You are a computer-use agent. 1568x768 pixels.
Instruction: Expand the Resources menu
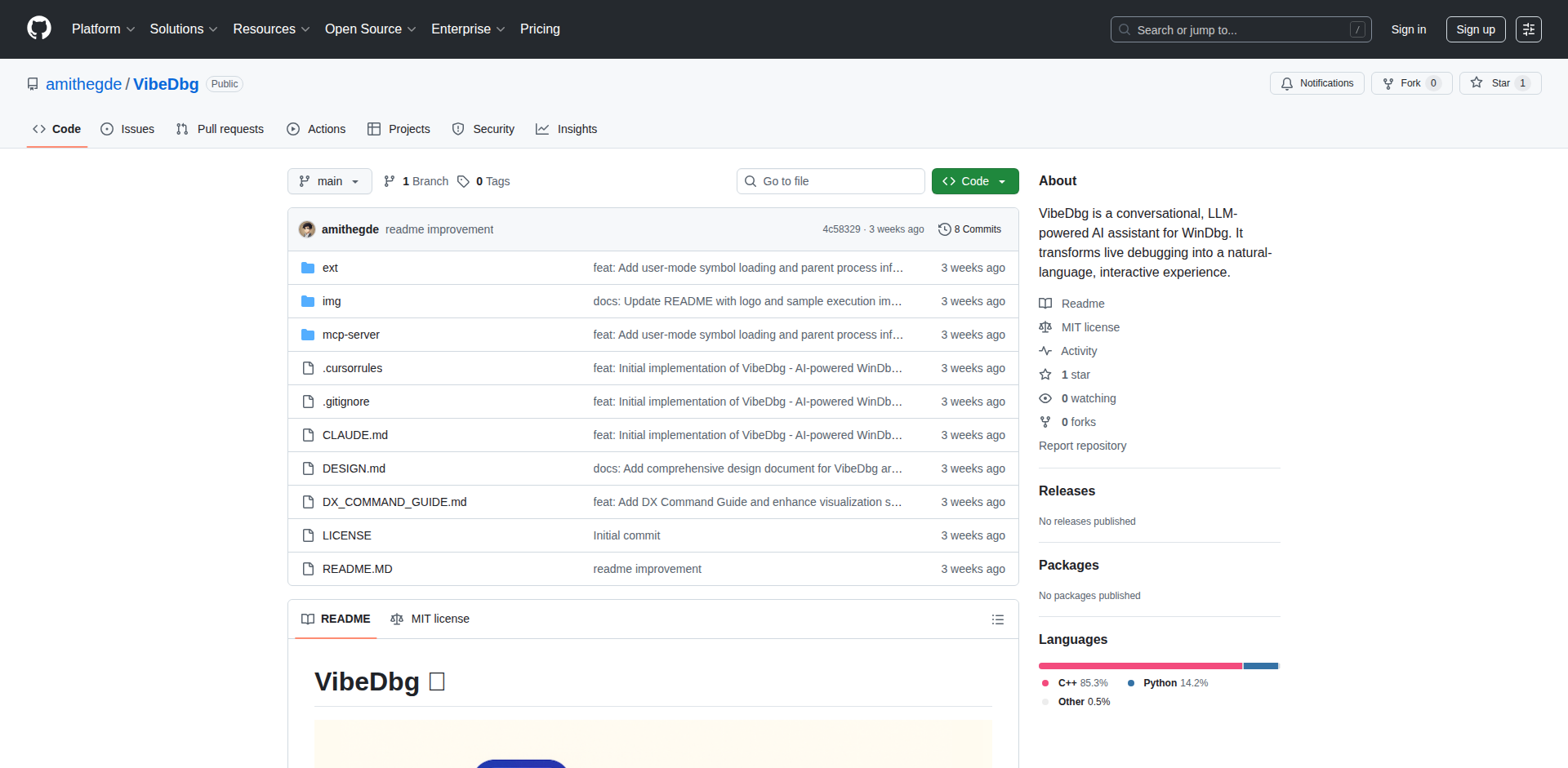point(271,29)
